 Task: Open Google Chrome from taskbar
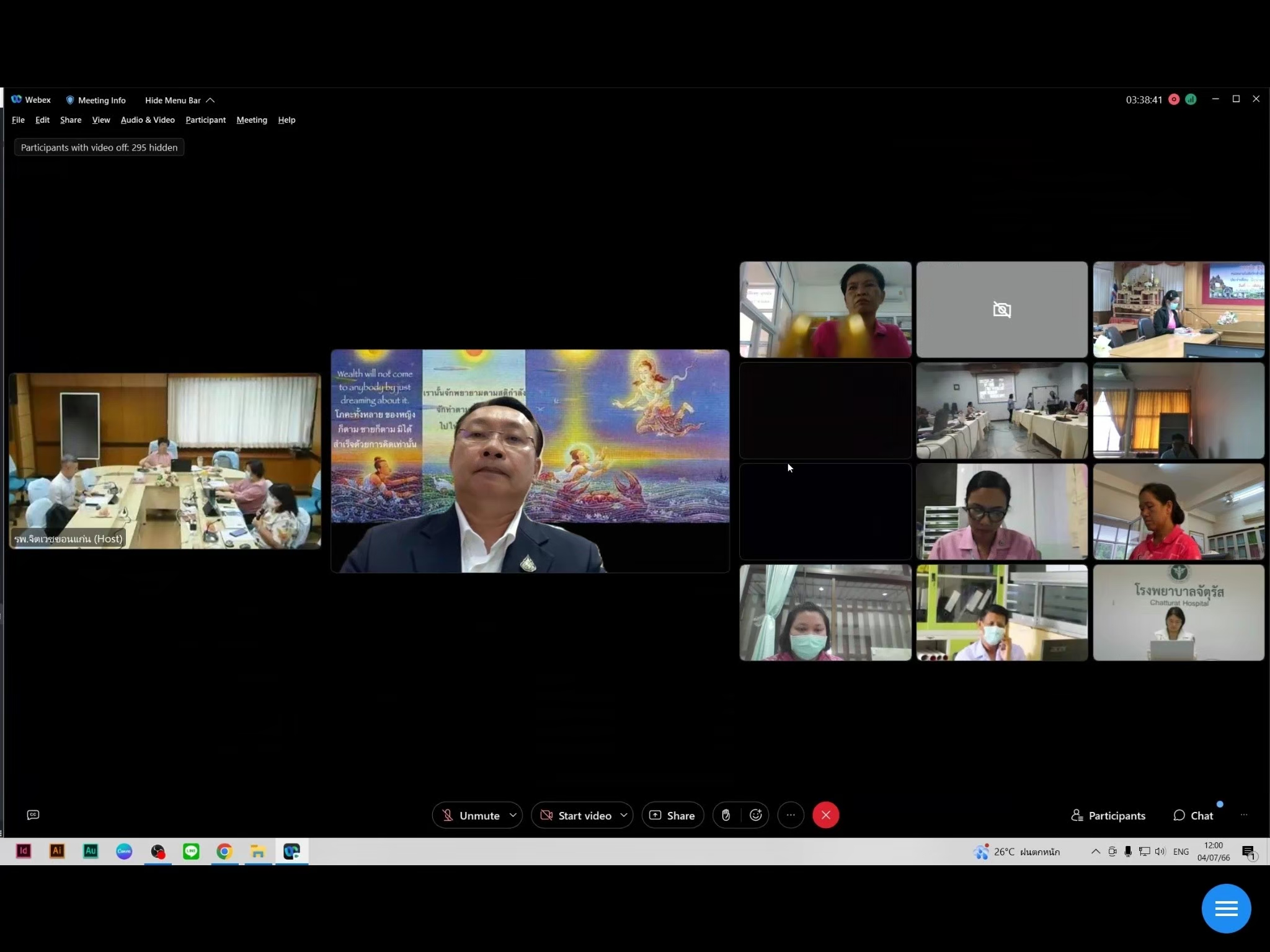point(224,852)
